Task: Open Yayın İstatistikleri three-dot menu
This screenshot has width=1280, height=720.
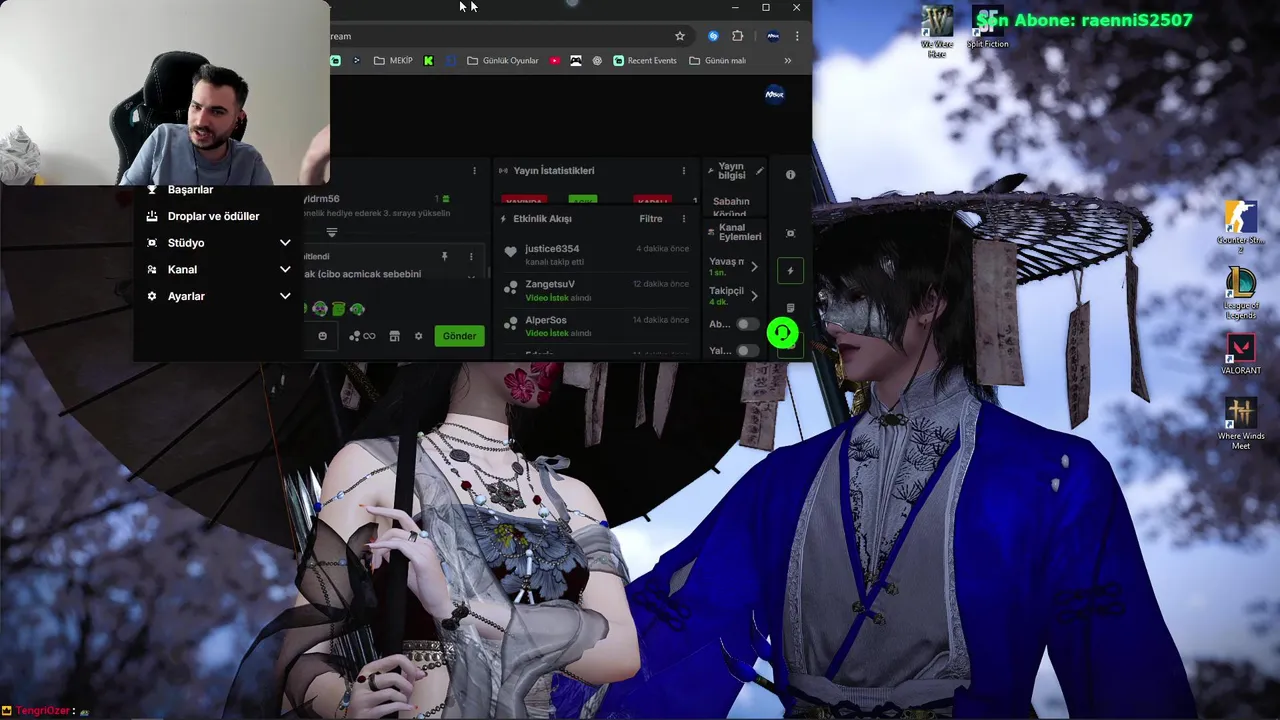Action: (684, 171)
